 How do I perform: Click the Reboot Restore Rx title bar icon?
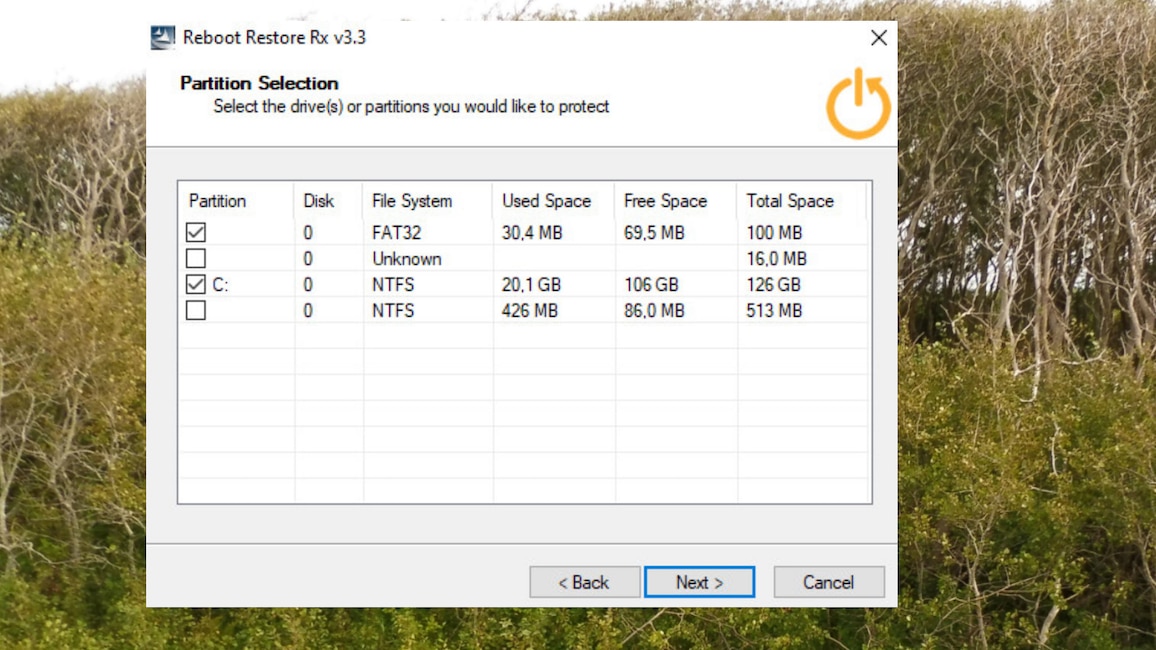click(x=163, y=38)
